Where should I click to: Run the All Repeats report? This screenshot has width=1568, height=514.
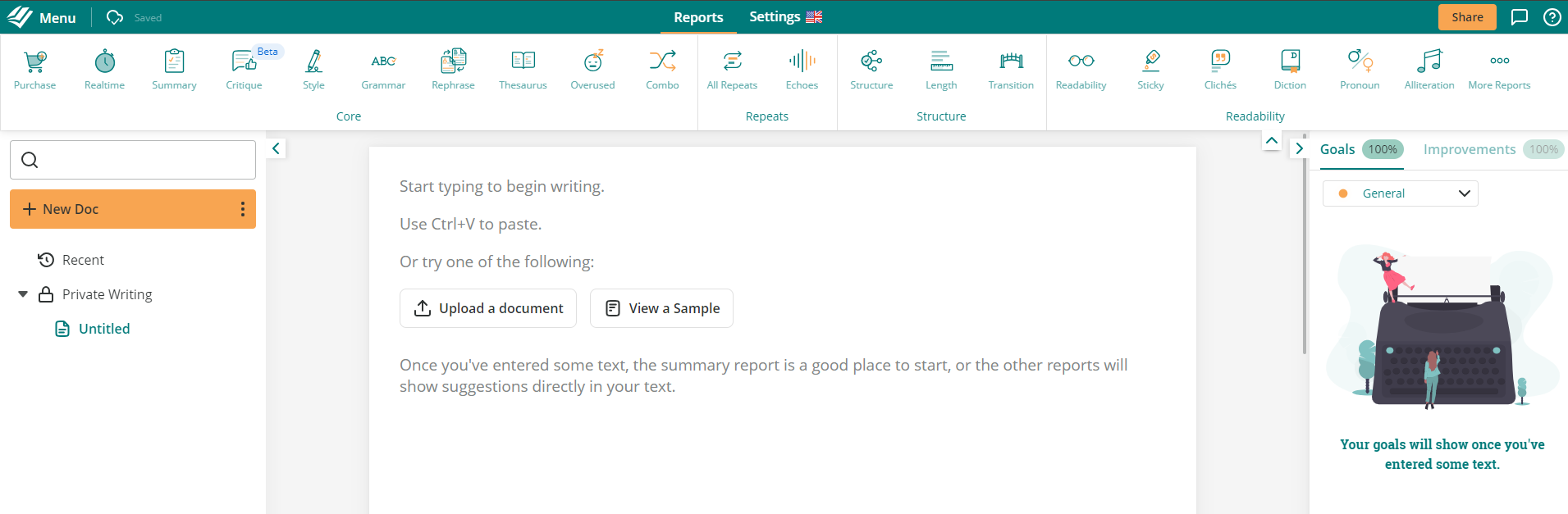click(733, 70)
